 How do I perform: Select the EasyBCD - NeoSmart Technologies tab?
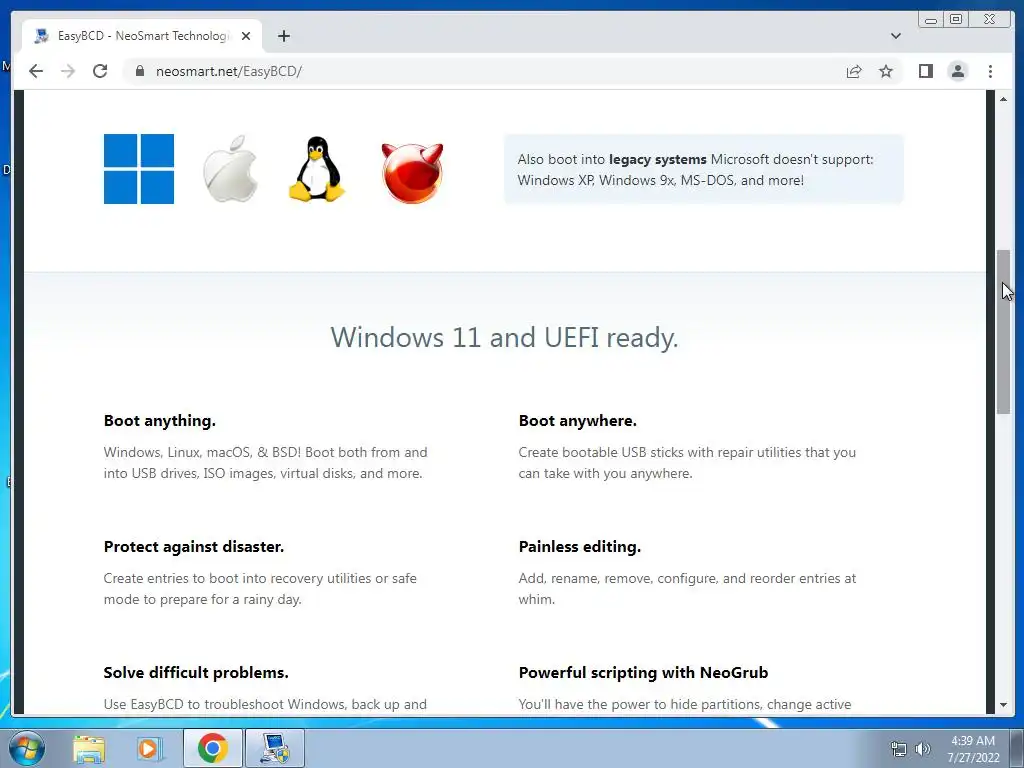click(142, 36)
